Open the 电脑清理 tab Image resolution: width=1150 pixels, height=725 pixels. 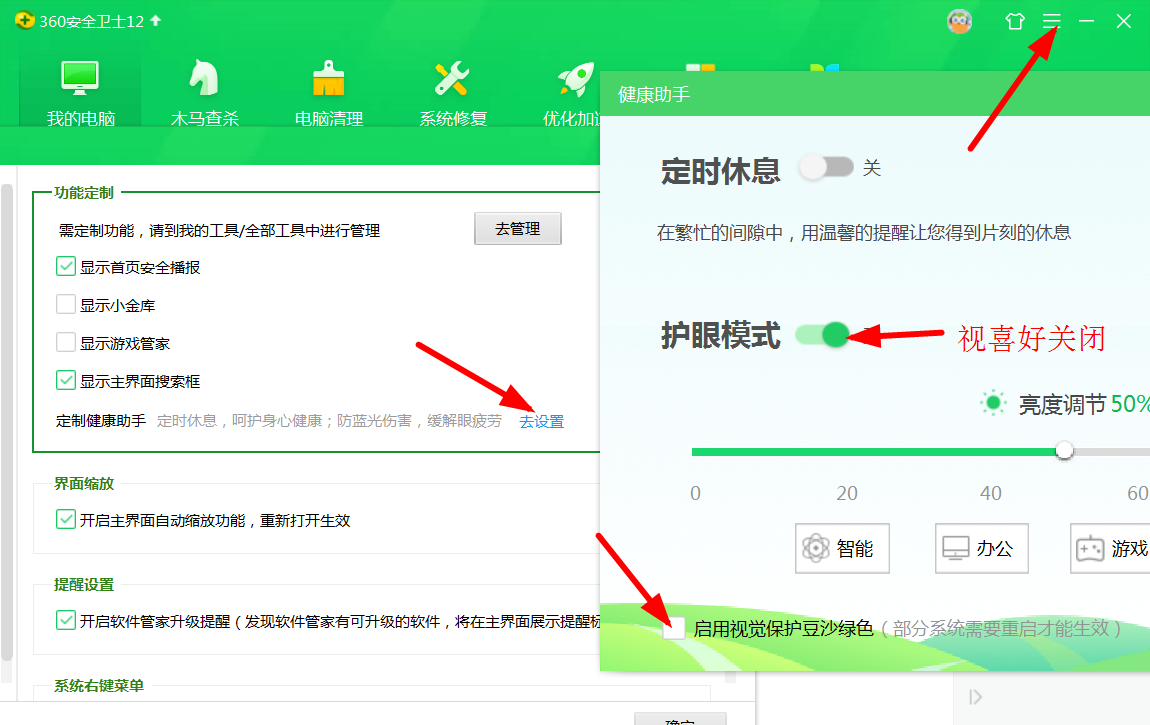coord(329,92)
